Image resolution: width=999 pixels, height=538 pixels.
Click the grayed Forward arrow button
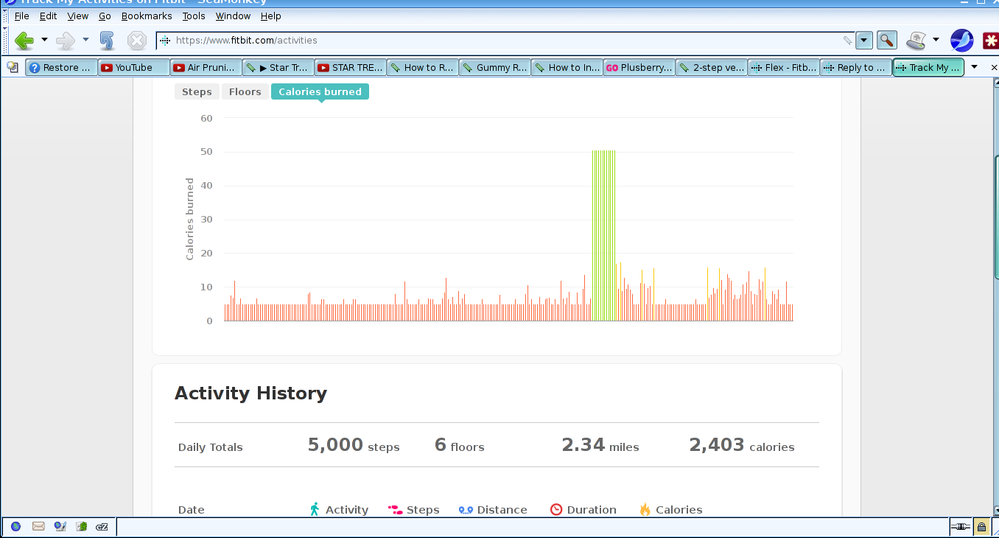click(x=65, y=41)
